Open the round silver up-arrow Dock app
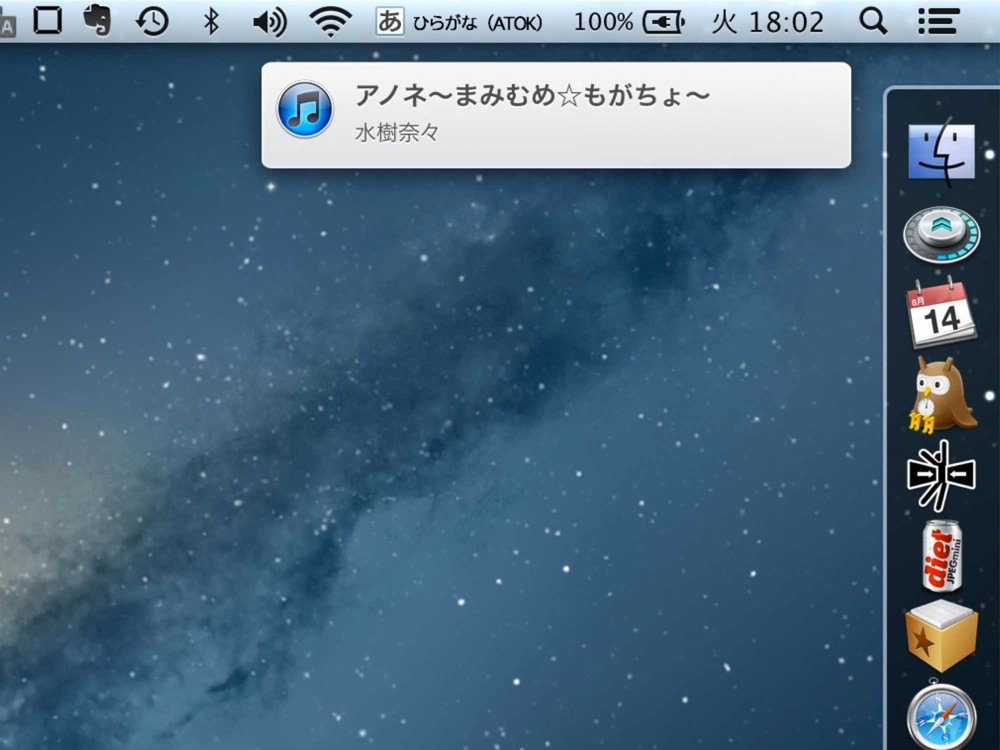This screenshot has width=1000, height=750. point(941,233)
